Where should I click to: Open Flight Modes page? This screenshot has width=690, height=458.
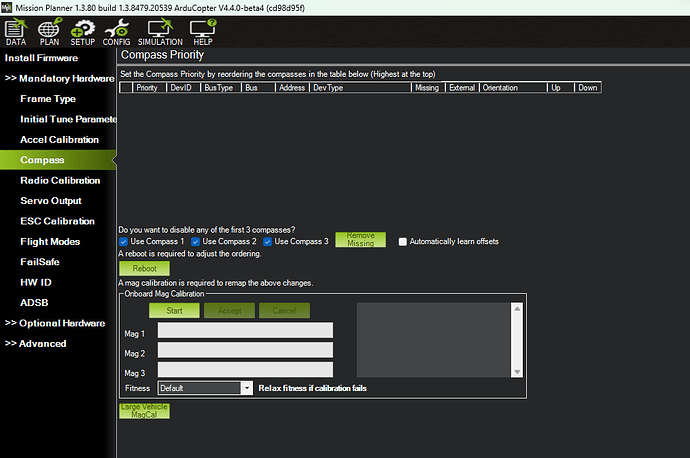pos(50,242)
